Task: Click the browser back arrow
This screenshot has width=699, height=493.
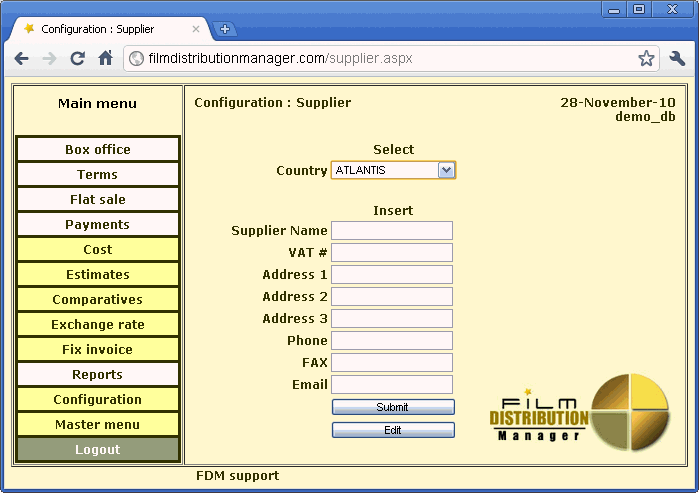Action: [x=21, y=59]
